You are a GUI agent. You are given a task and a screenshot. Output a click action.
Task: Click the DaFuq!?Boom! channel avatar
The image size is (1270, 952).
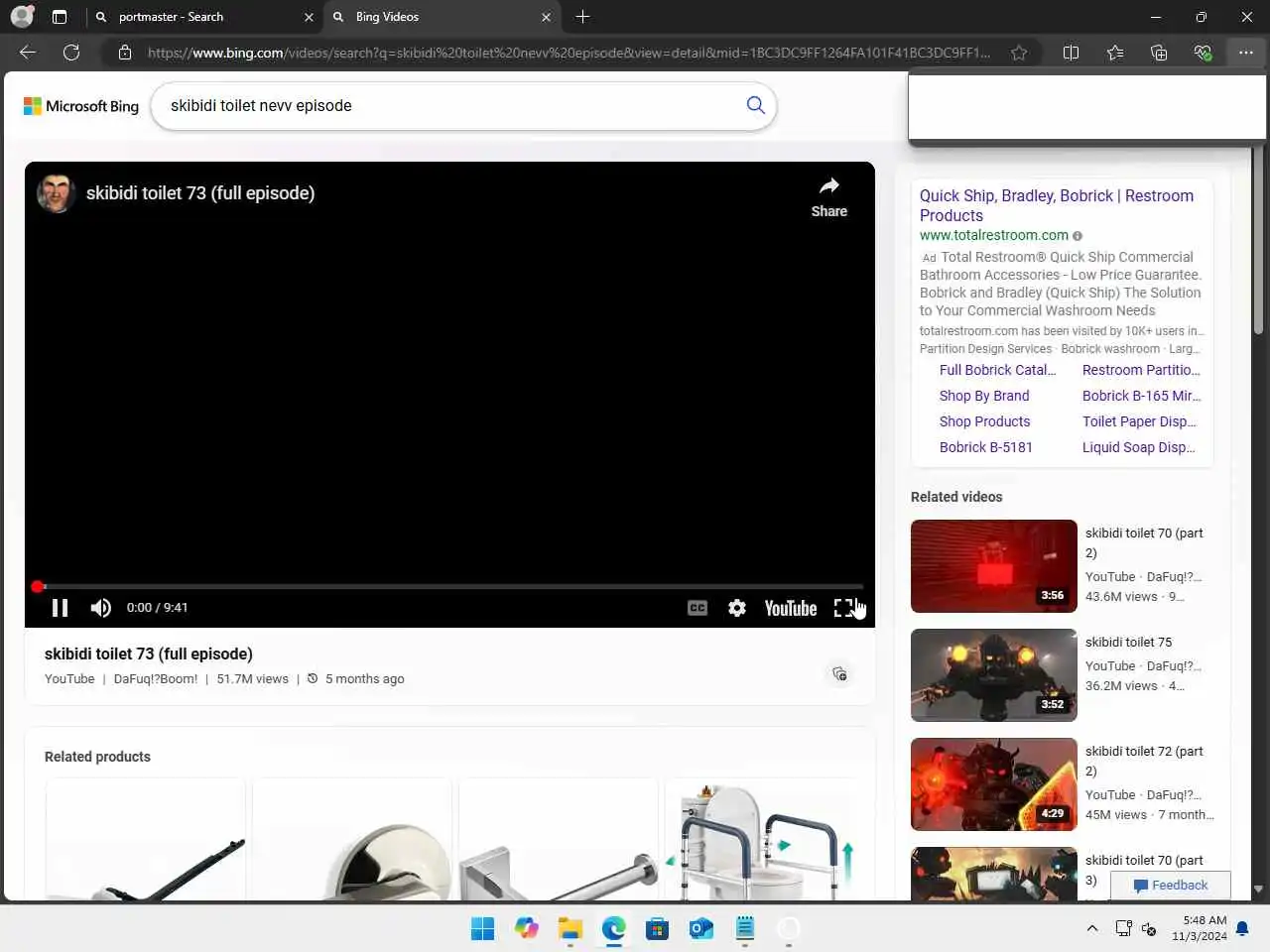tap(57, 193)
